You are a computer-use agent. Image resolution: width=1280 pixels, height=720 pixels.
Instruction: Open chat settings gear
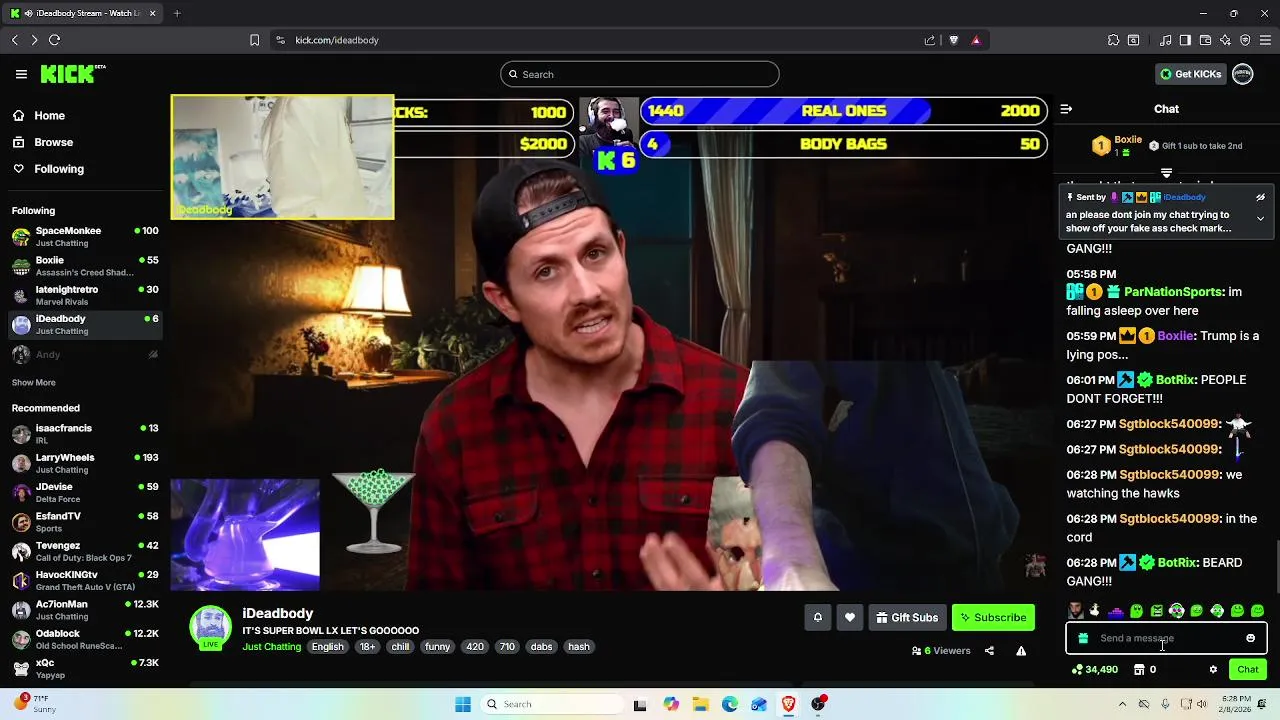pyautogui.click(x=1213, y=670)
